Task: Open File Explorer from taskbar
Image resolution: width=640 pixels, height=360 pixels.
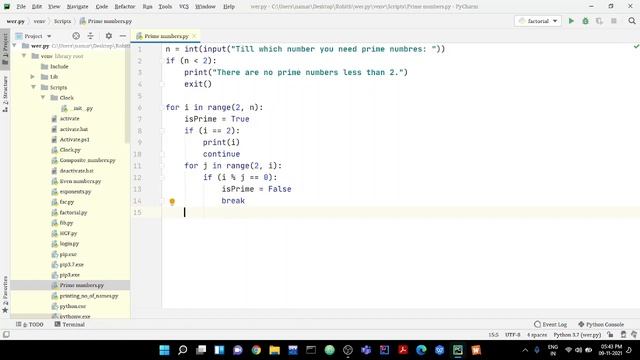Action: click(x=274, y=350)
